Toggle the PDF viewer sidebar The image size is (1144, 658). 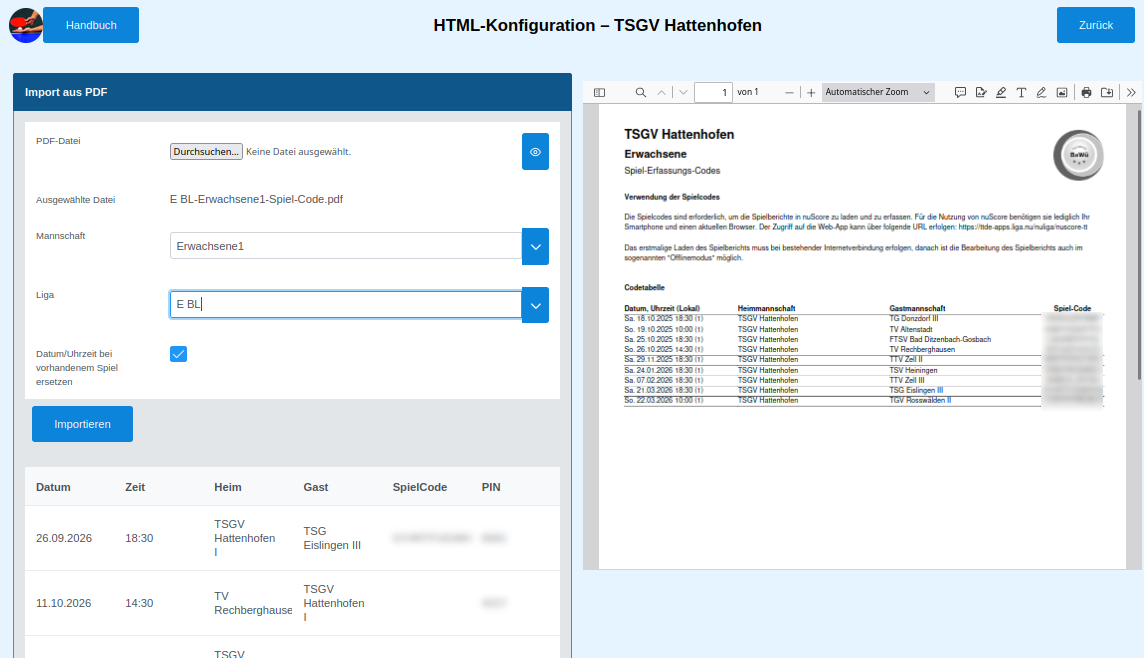599,93
